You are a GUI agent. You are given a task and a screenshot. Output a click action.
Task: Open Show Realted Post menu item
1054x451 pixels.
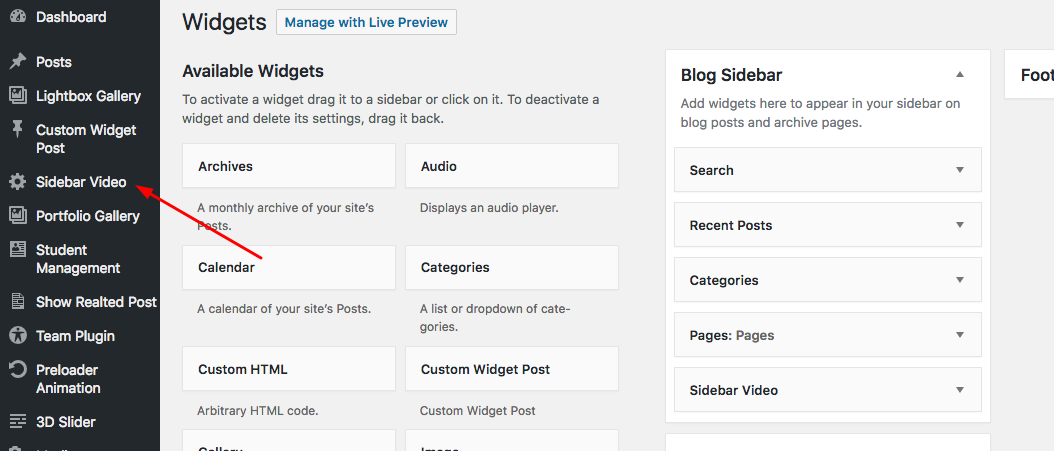[x=96, y=302]
